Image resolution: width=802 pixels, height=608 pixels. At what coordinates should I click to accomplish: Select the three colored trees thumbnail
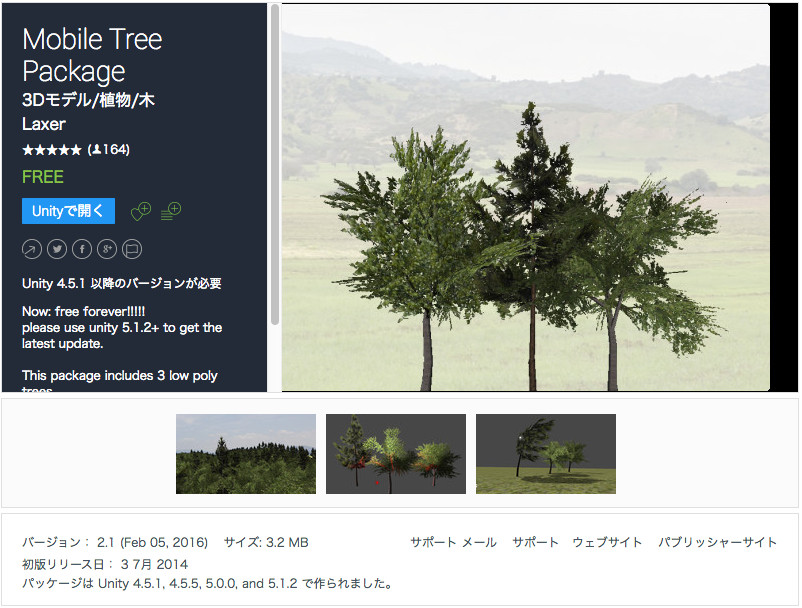[x=396, y=454]
